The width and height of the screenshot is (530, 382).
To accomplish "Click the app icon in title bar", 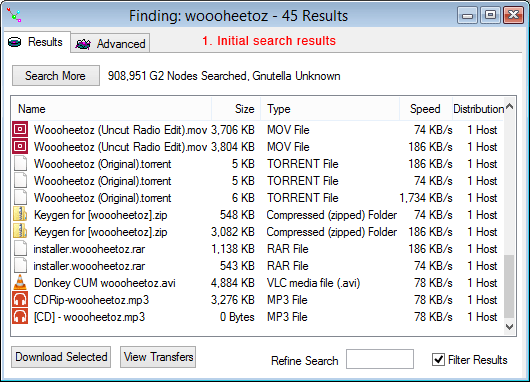I will click(x=14, y=15).
